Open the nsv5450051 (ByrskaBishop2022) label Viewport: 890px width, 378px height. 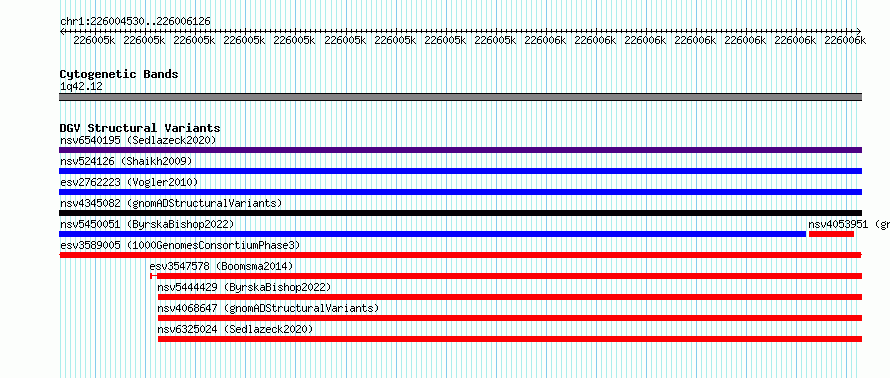pyautogui.click(x=147, y=224)
